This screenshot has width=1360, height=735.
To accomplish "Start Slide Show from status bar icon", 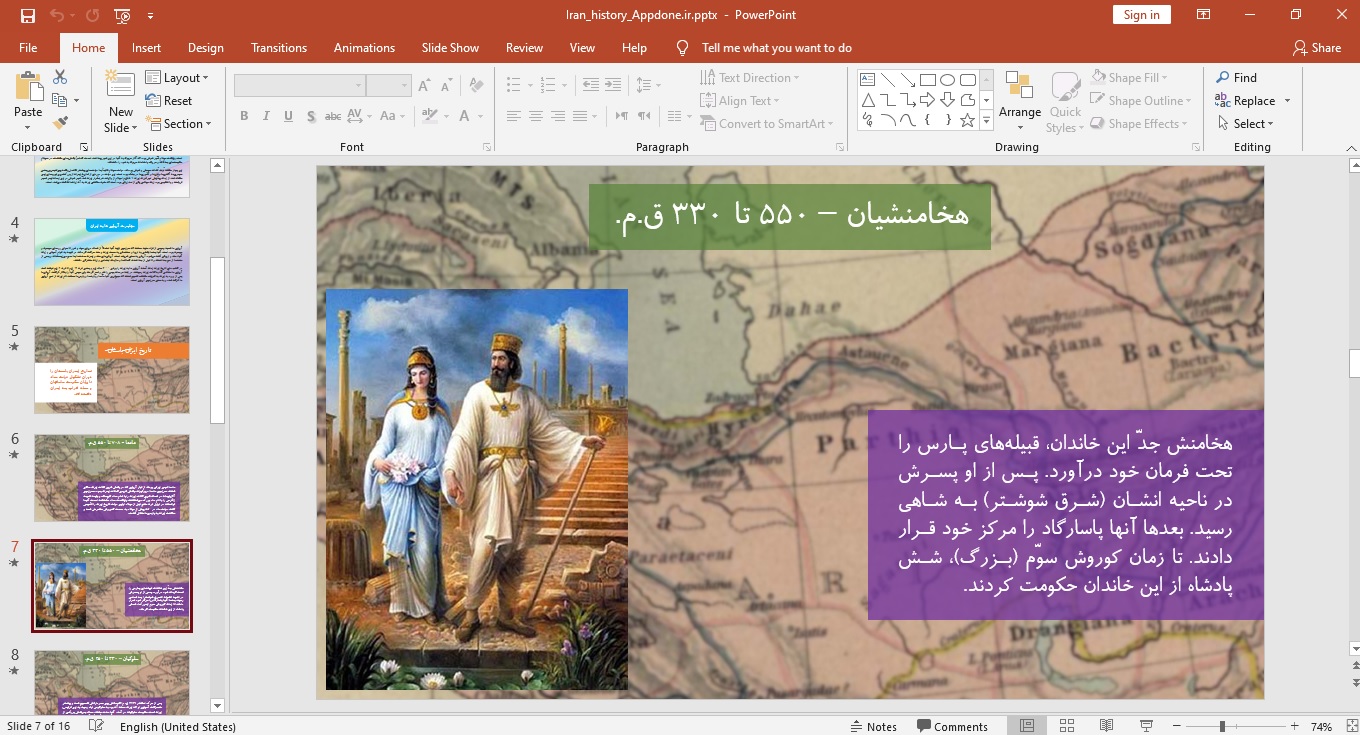I will [1146, 726].
